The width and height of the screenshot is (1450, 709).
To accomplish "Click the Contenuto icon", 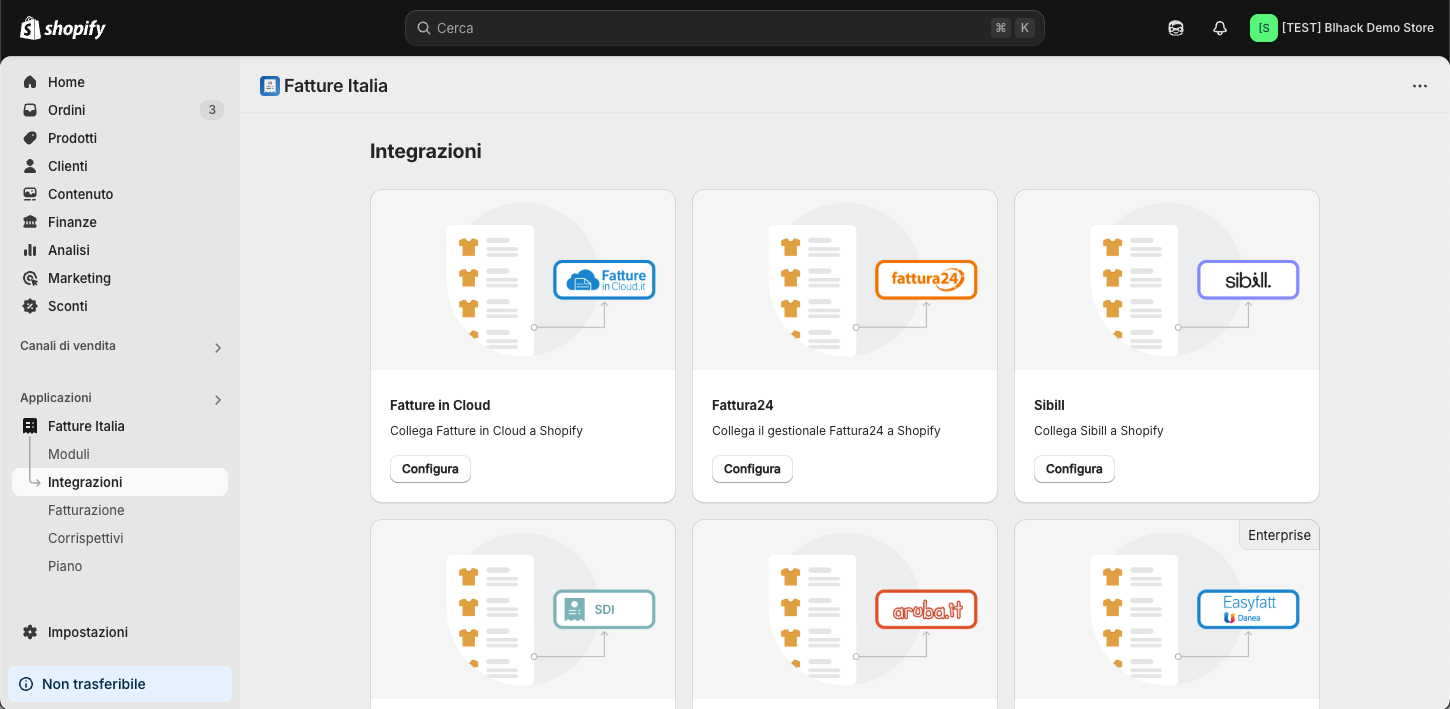I will pos(30,194).
